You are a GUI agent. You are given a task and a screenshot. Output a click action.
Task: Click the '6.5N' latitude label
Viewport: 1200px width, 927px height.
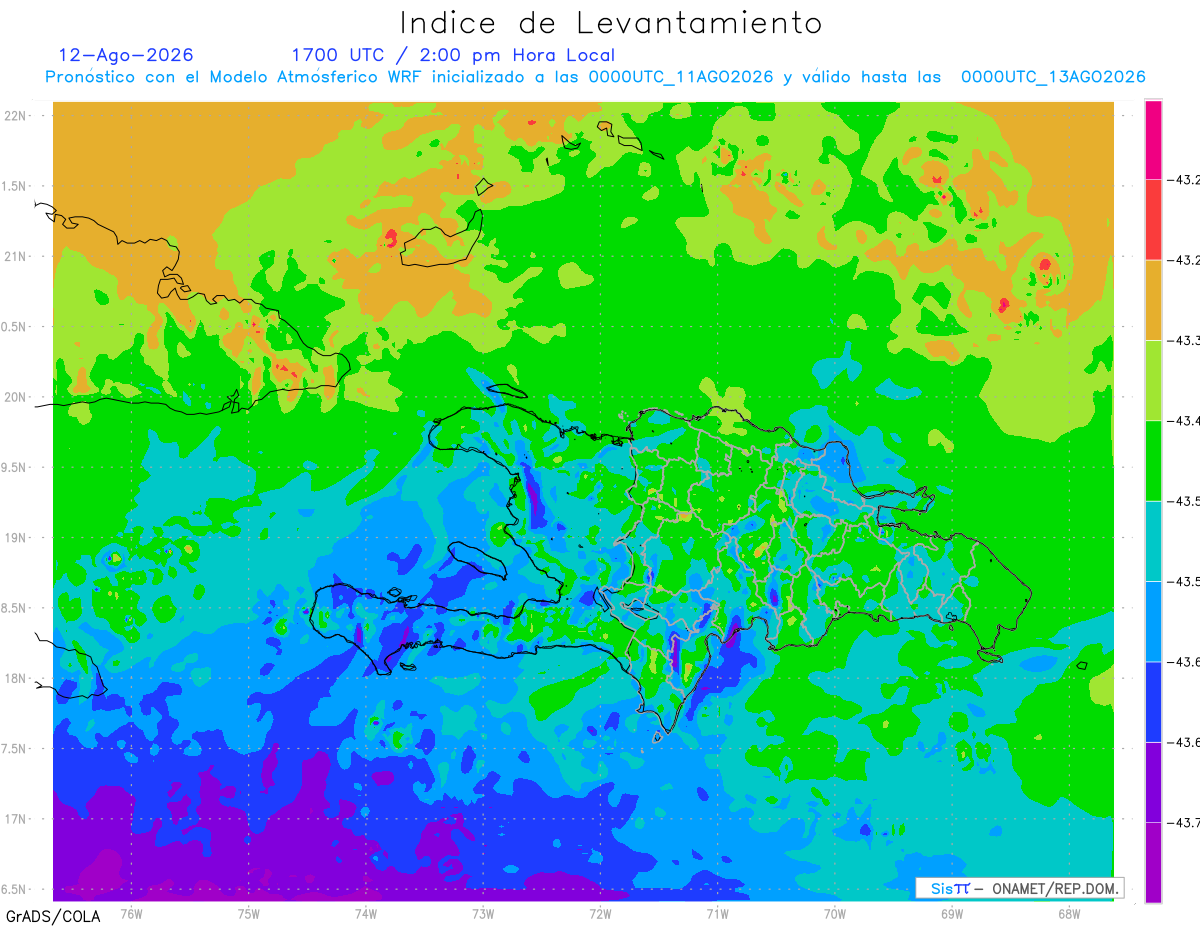click(x=14, y=890)
